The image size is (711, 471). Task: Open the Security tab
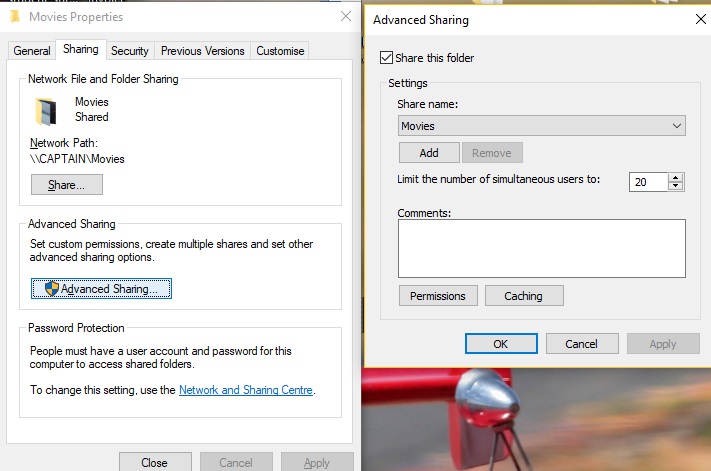click(130, 51)
